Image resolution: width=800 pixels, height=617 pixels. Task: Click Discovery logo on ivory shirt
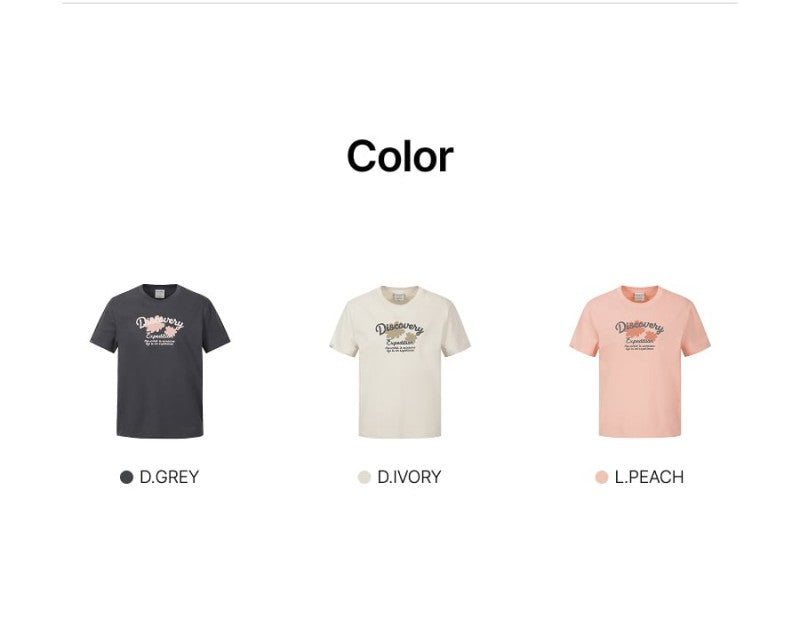(x=399, y=329)
